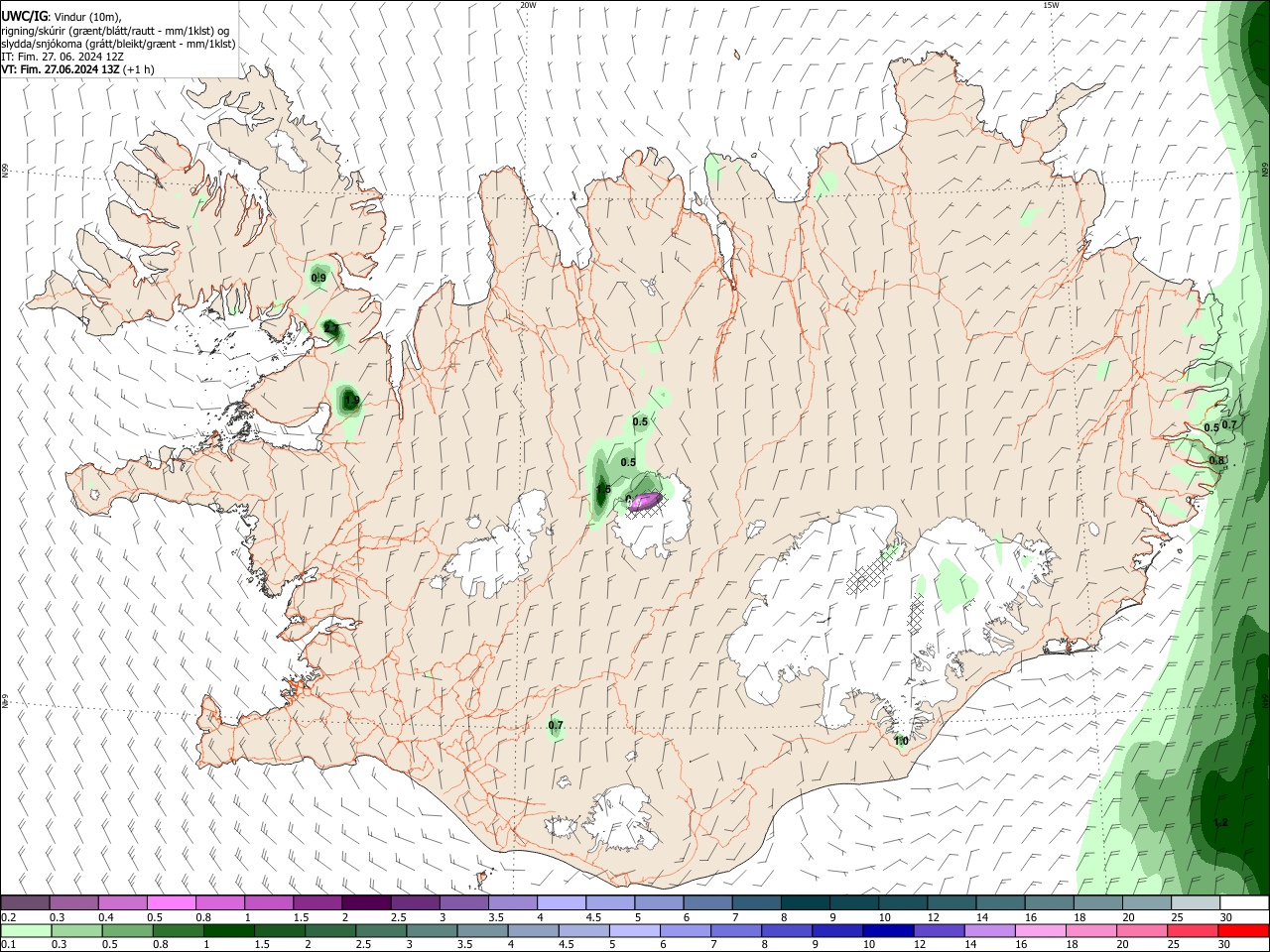Screen dimensions: 1270x952
Task: Click the light pink 16 swatch, bottom scale
Action: click(1040, 931)
